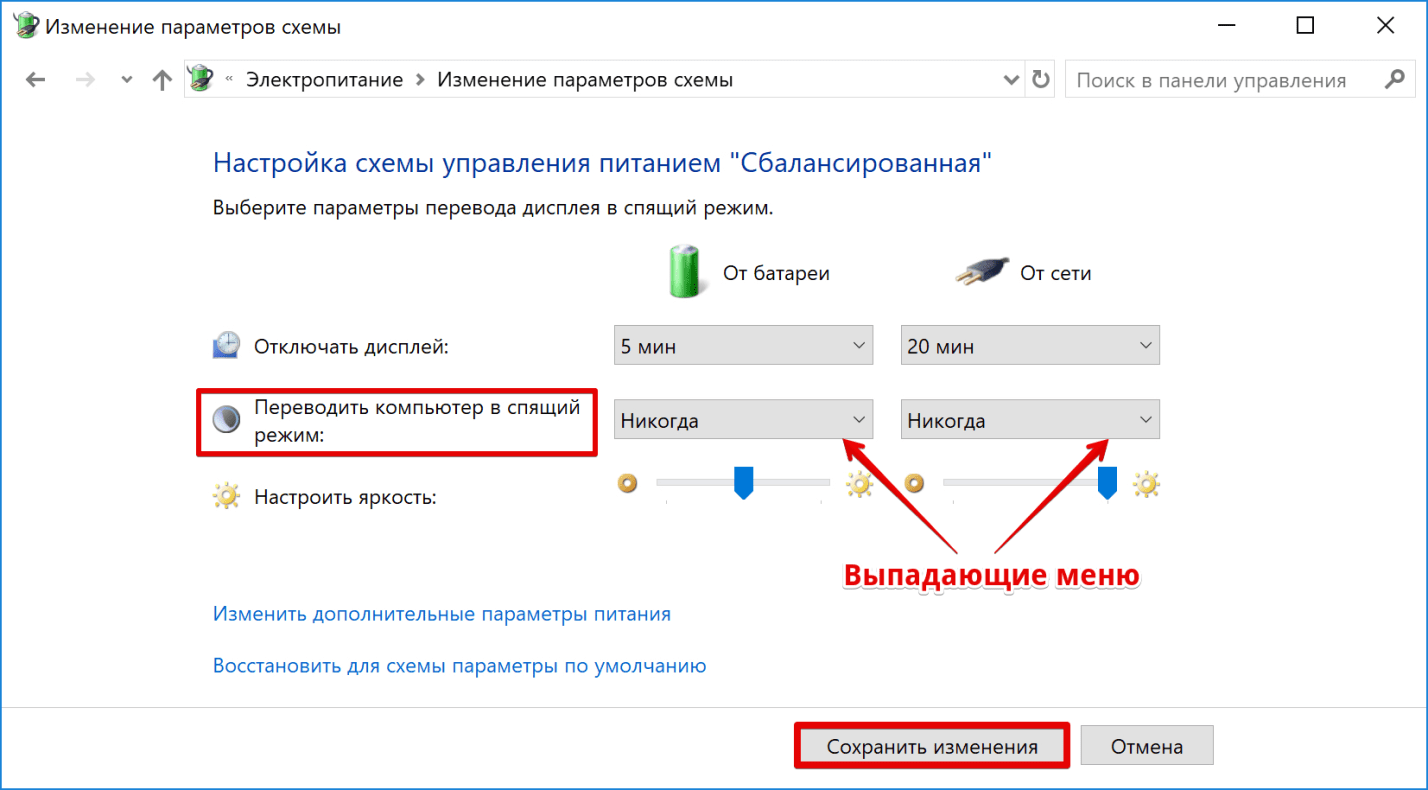Expand address bar history dropdown
The width and height of the screenshot is (1428, 790).
tap(1010, 80)
